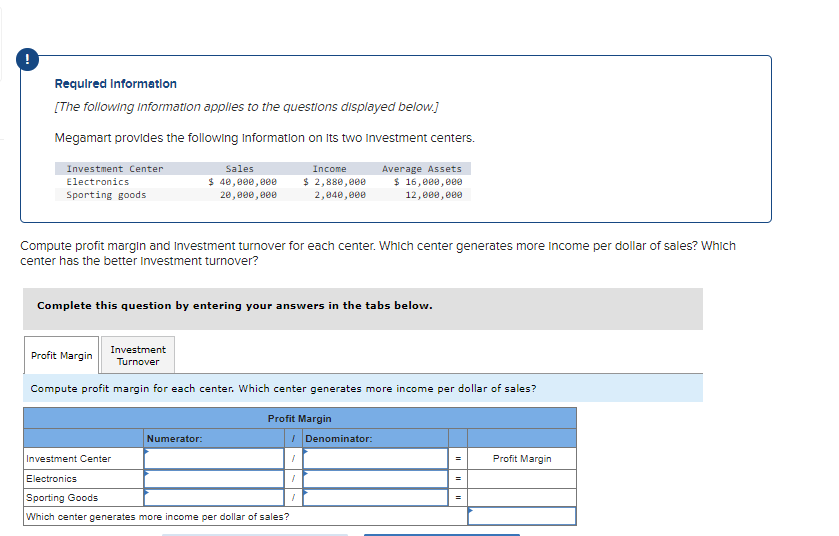
Task: Click Sporting goods sales value 20,000,000
Action: click(248, 195)
